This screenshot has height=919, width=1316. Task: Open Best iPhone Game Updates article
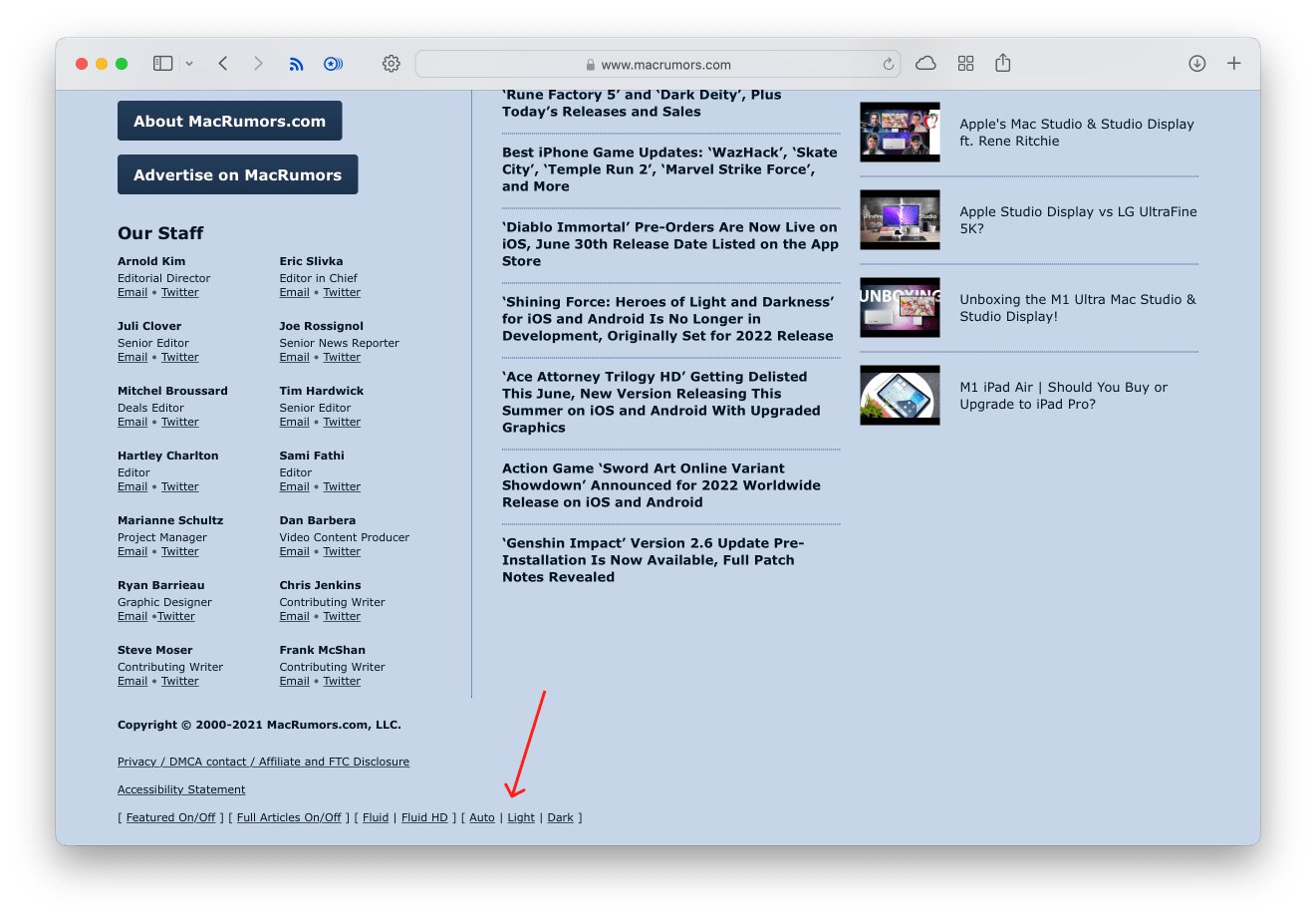pyautogui.click(x=669, y=169)
